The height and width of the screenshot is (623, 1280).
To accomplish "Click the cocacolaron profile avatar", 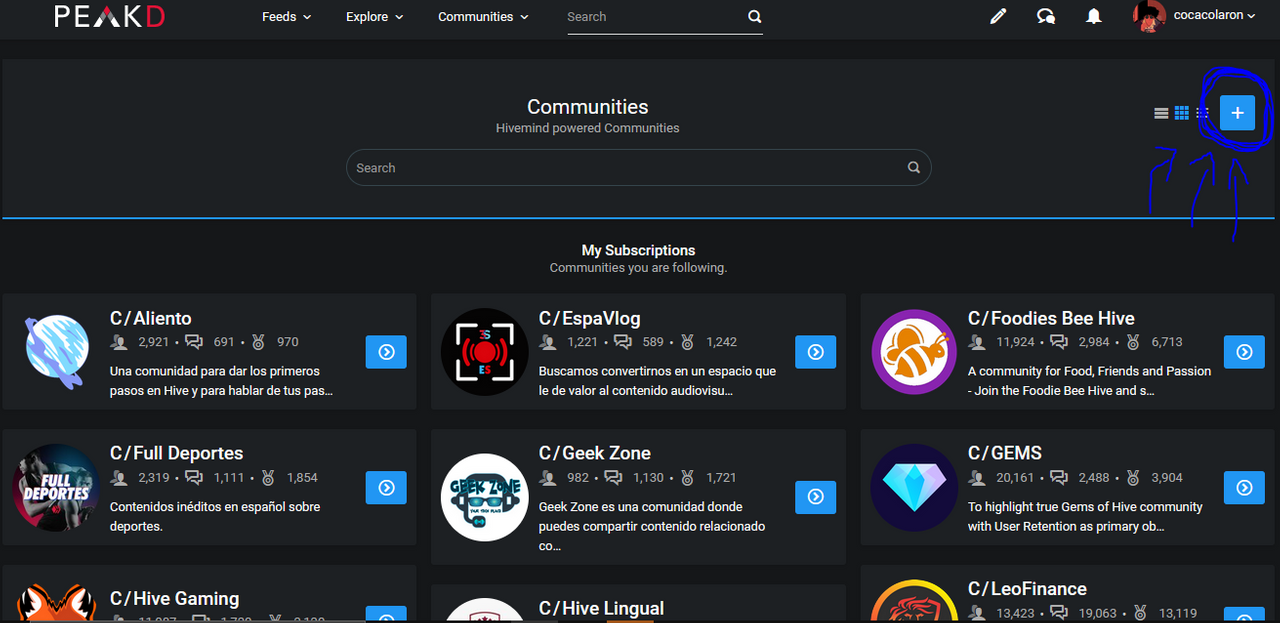I will (1150, 16).
